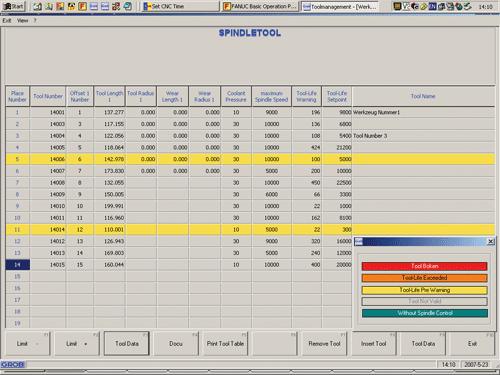Select tool length cell 169.803

point(109,253)
